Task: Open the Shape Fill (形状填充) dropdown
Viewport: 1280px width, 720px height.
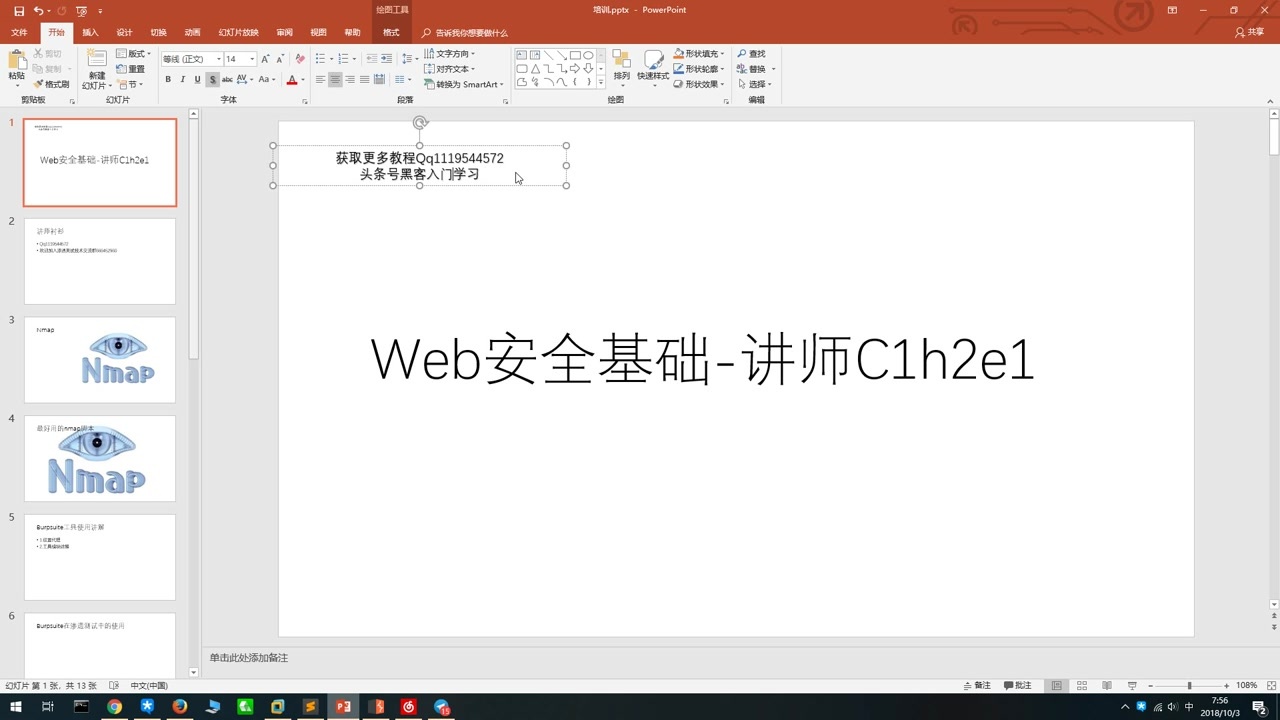Action: (x=698, y=54)
